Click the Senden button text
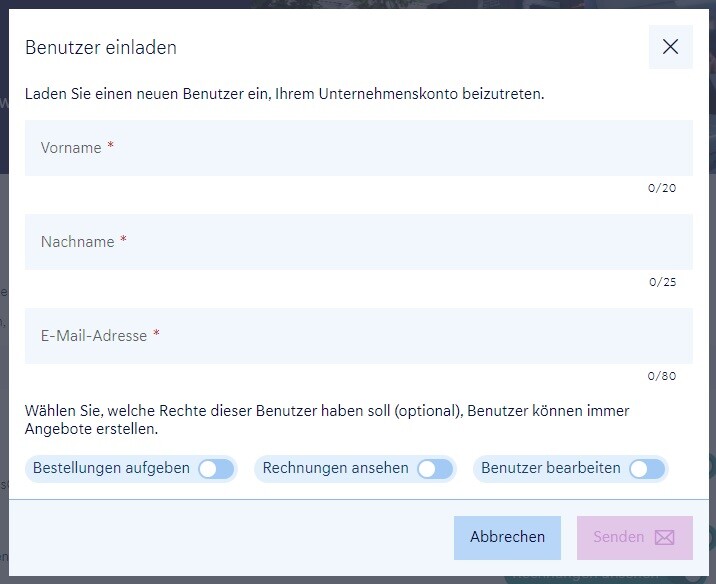This screenshot has height=584, width=716. (x=618, y=538)
